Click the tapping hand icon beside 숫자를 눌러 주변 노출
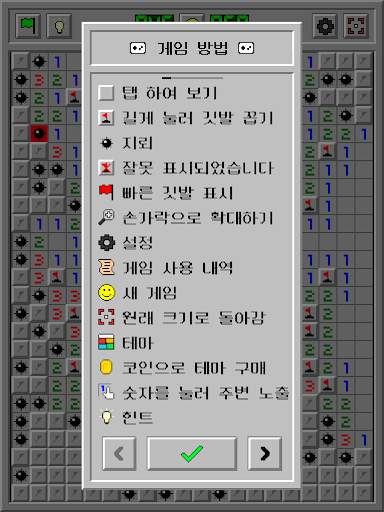Screen dimensions: 384x512 coord(106,392)
